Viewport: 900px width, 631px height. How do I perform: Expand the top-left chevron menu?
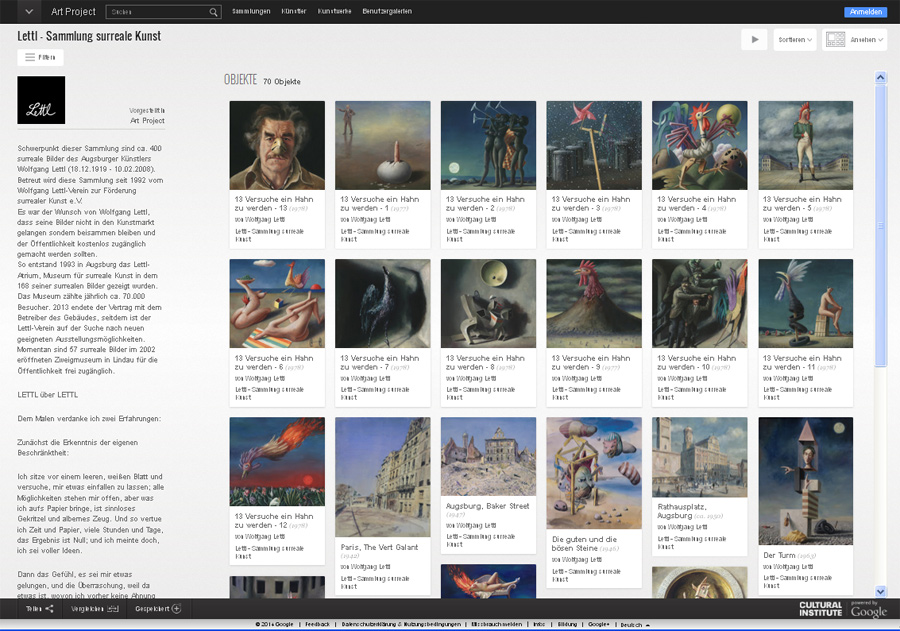(29, 11)
